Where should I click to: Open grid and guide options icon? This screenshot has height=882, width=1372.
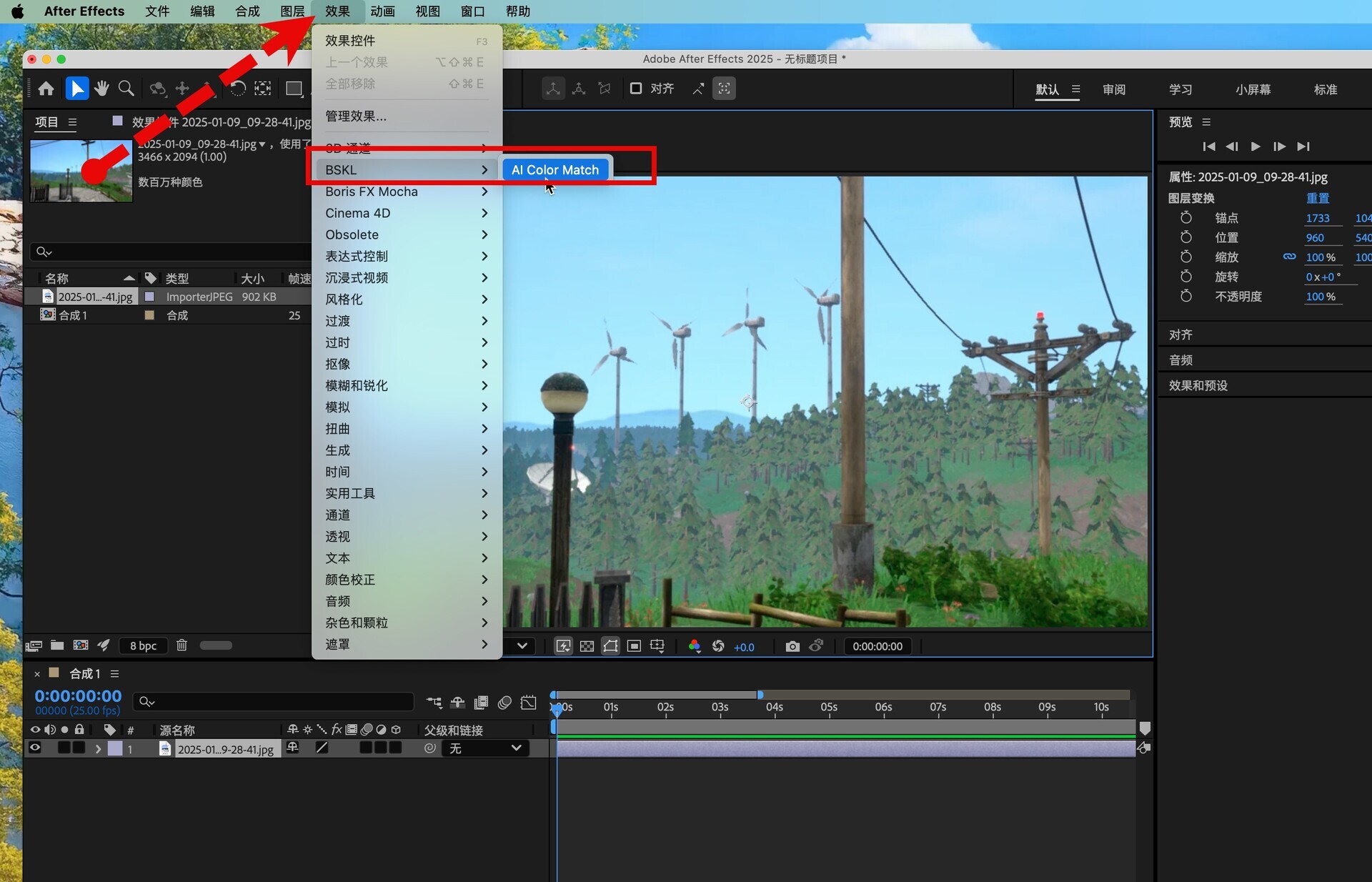657,646
